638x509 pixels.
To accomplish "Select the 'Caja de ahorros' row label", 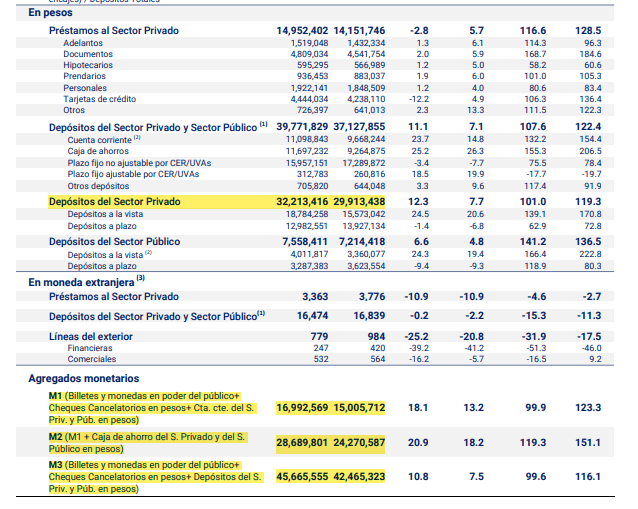I will click(x=98, y=150).
